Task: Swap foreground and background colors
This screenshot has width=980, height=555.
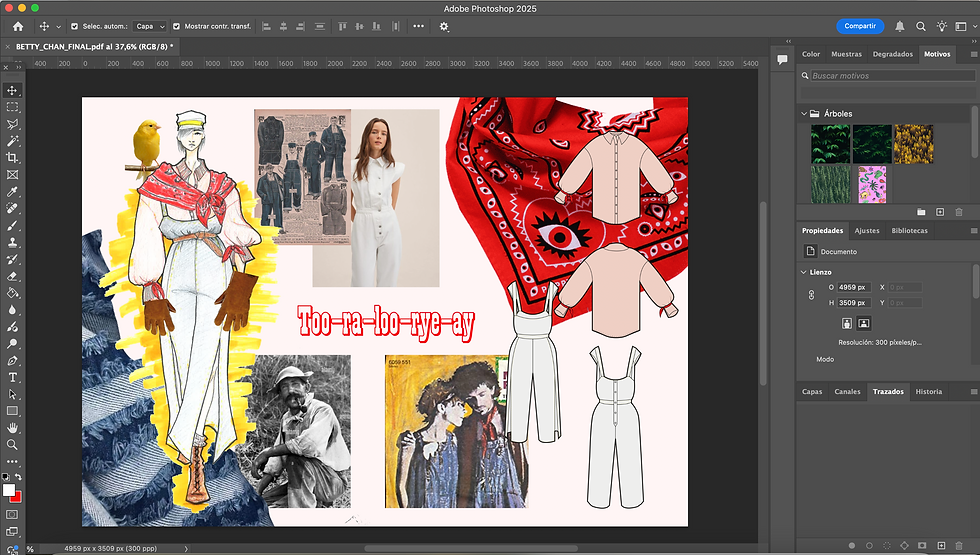Action: [18, 477]
